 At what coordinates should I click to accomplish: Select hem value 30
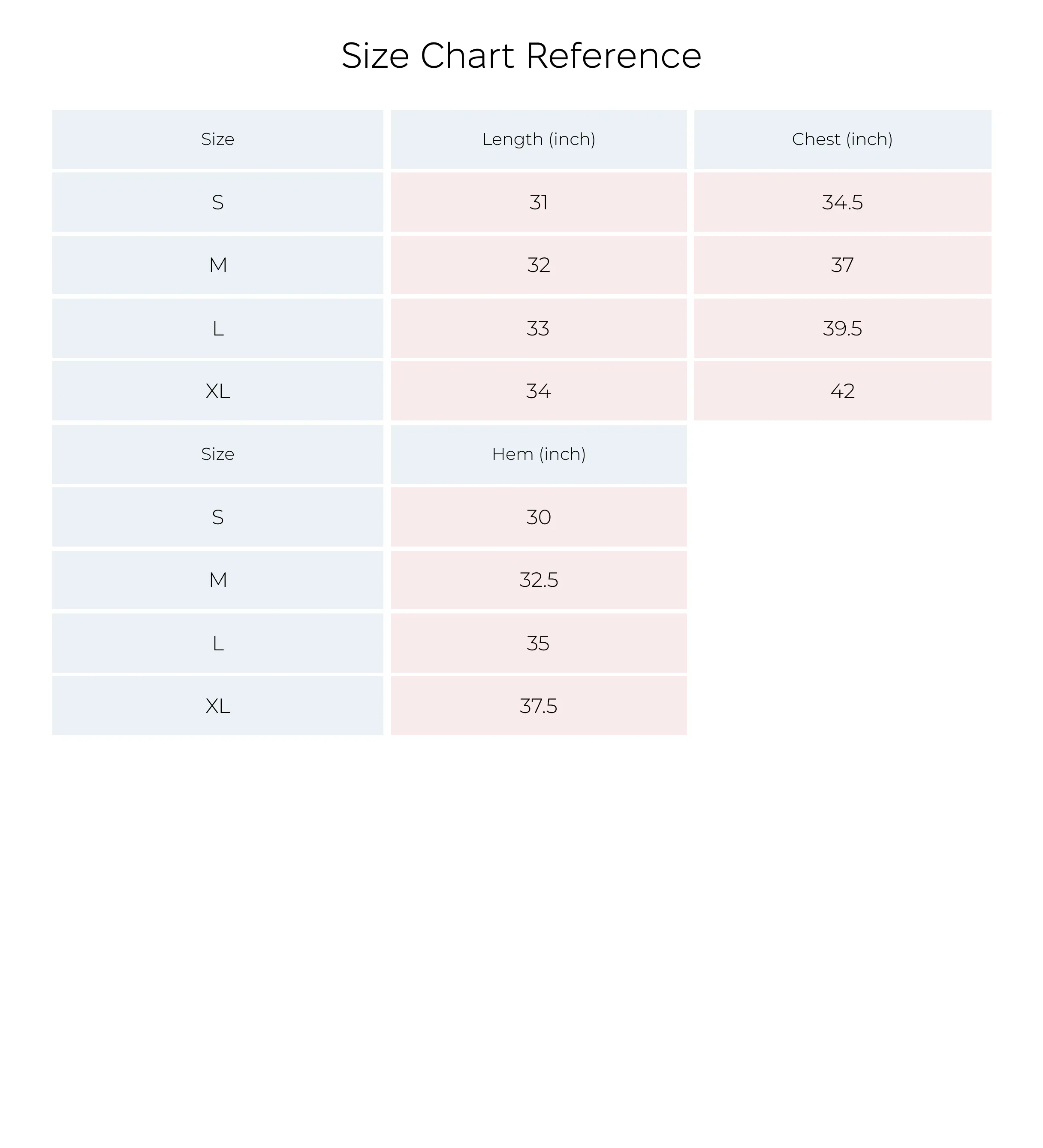[x=539, y=517]
